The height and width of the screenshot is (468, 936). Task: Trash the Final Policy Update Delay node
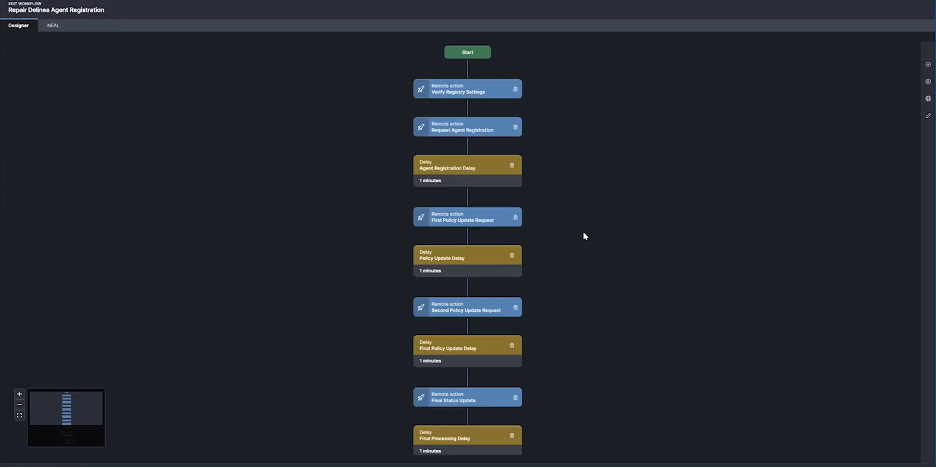click(512, 345)
